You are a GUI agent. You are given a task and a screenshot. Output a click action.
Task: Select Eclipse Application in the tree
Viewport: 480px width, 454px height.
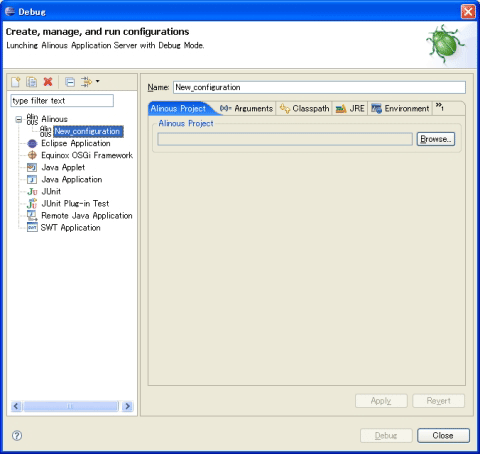76,143
